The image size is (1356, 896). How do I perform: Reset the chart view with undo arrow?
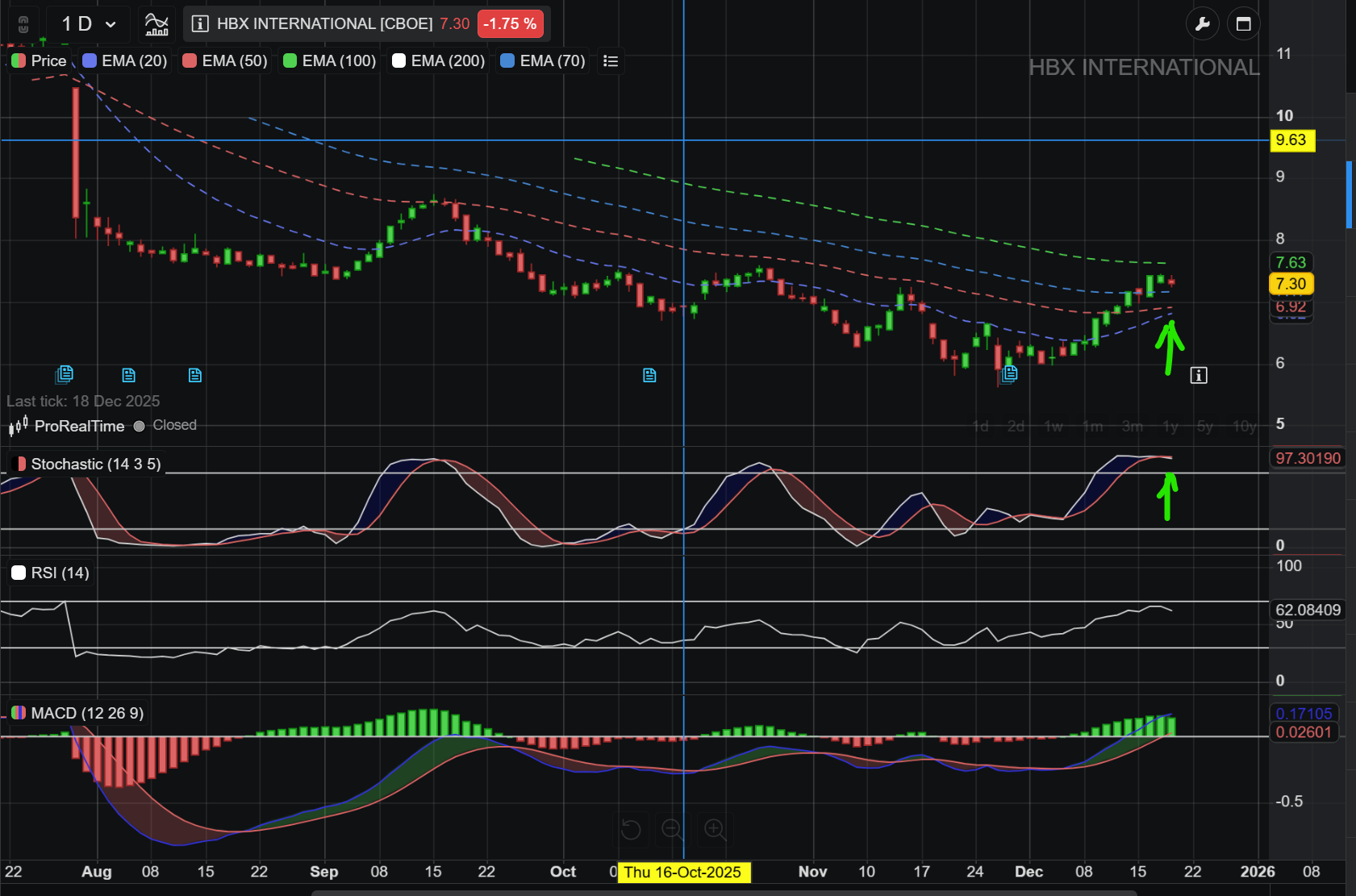click(630, 829)
